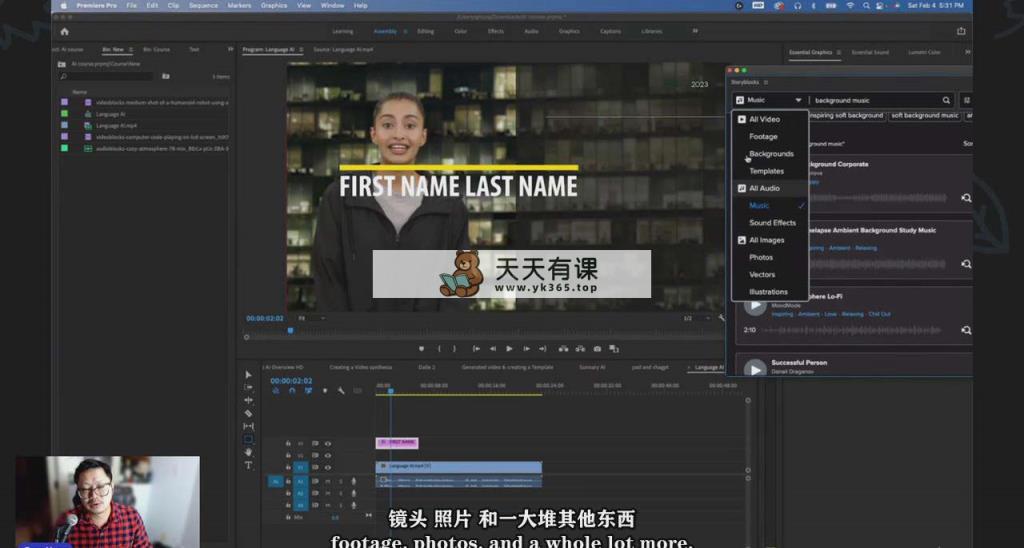Open the Graphics menu in menu bar

274,5
